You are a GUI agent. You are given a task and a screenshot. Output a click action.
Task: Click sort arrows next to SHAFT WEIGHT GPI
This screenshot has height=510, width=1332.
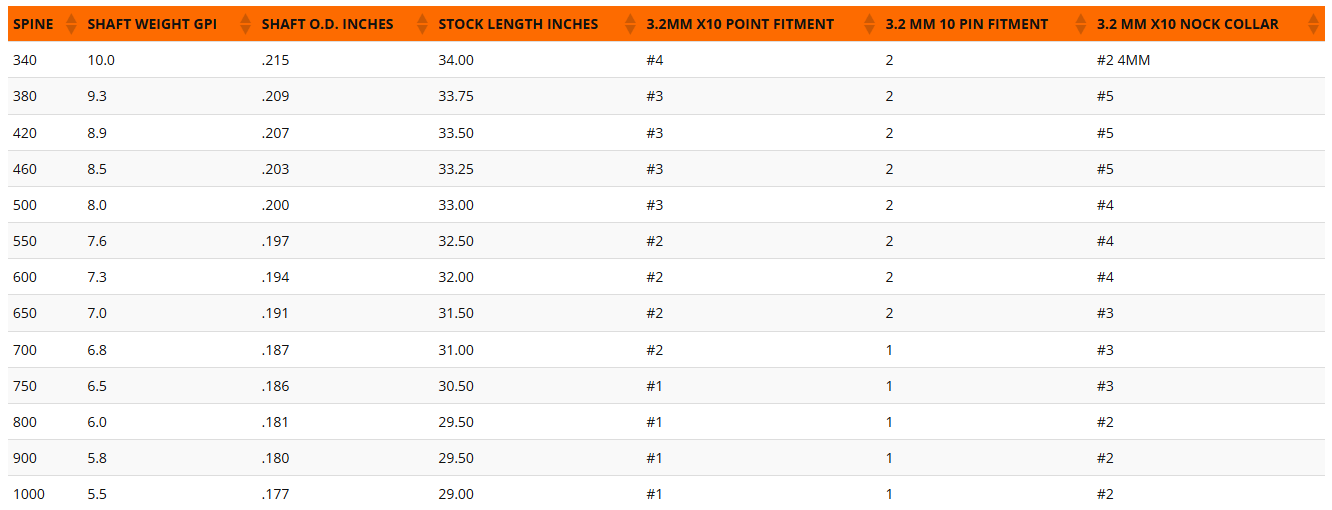(246, 24)
